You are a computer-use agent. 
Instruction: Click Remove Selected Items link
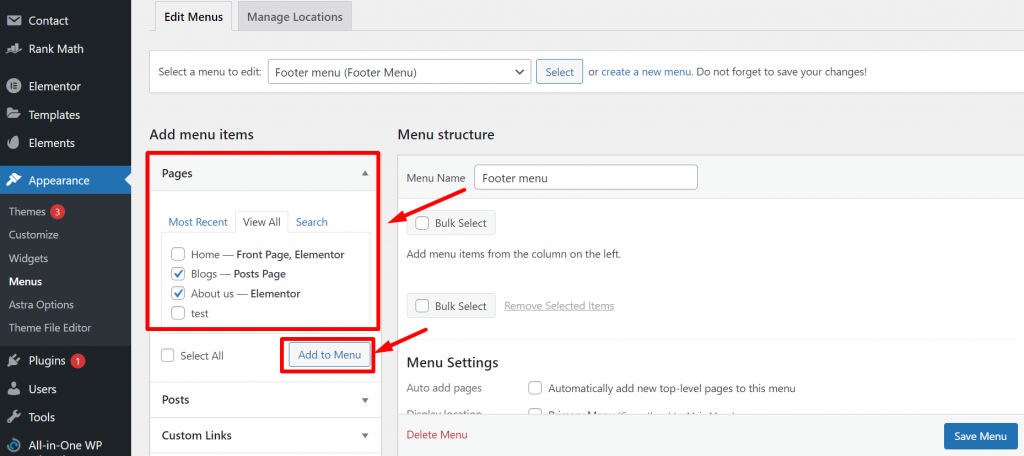559,306
